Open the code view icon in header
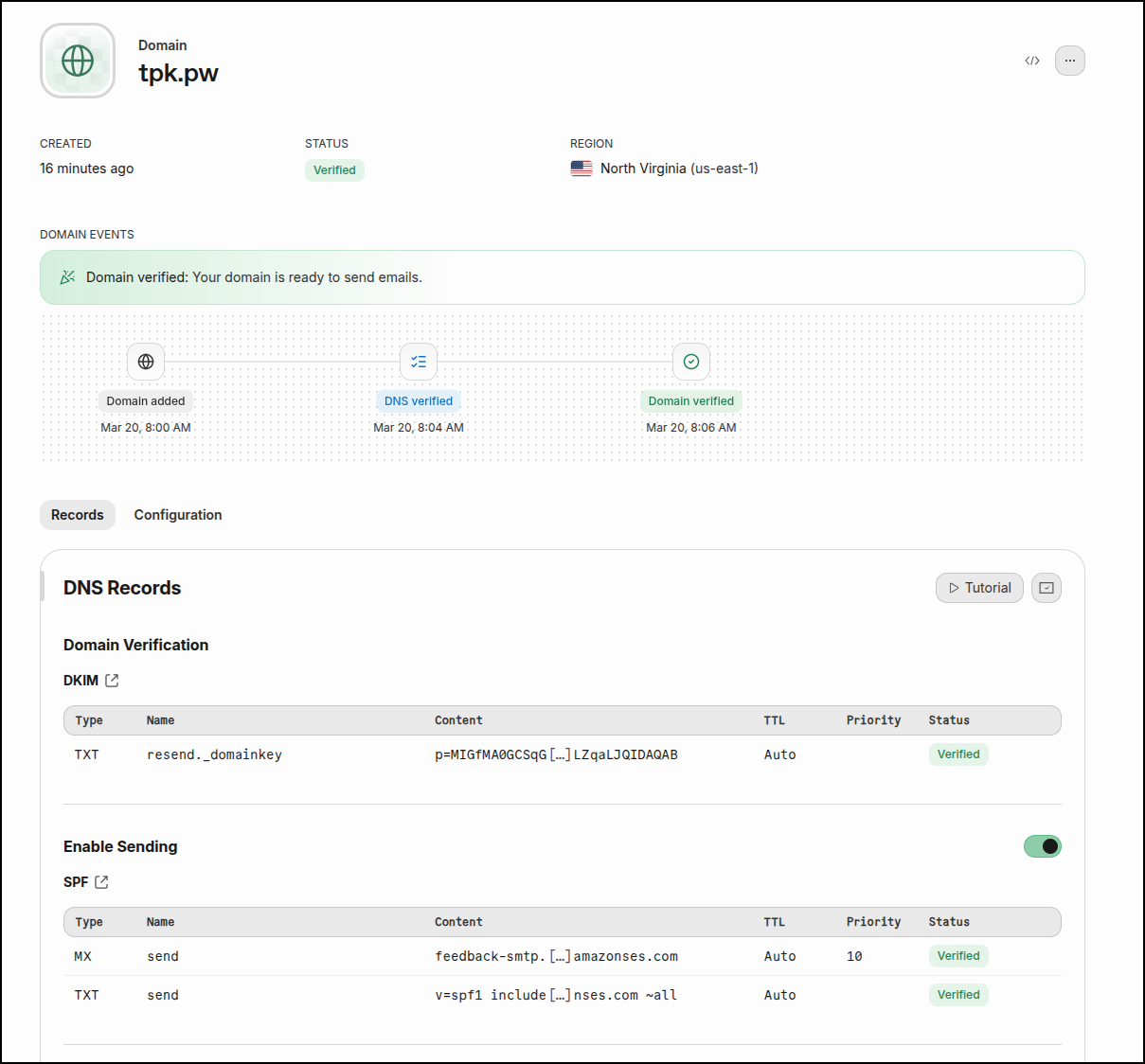This screenshot has width=1145, height=1064. [1031, 61]
